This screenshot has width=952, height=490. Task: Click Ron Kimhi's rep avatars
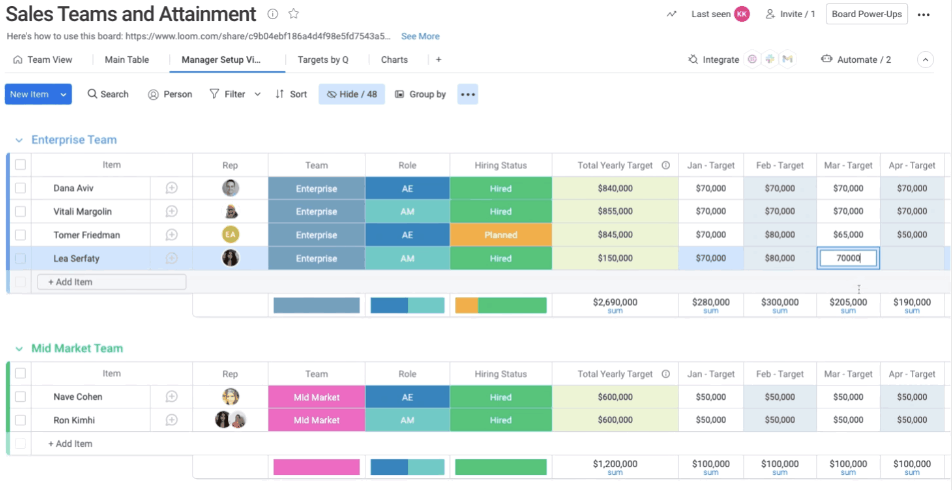click(230, 420)
